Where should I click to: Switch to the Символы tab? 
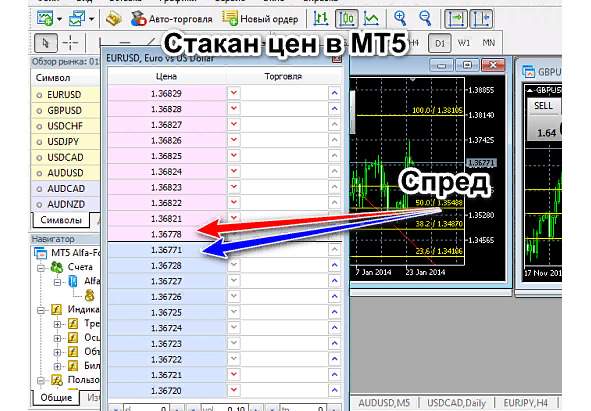[x=61, y=220]
